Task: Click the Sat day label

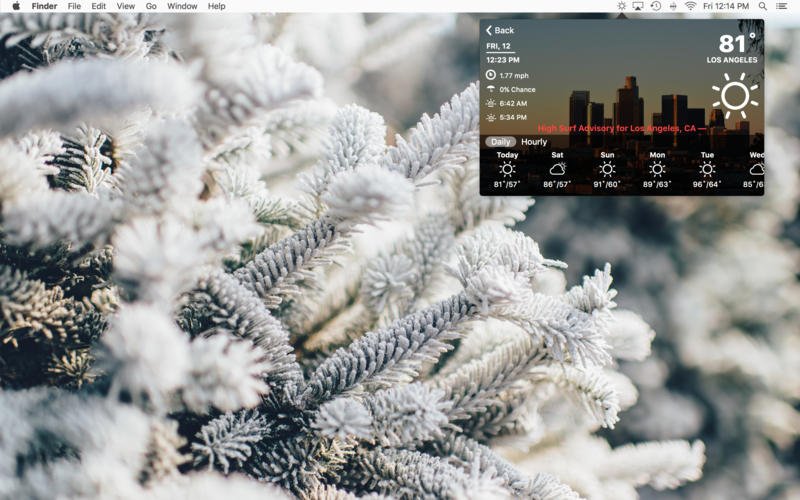Action: pyautogui.click(x=557, y=155)
